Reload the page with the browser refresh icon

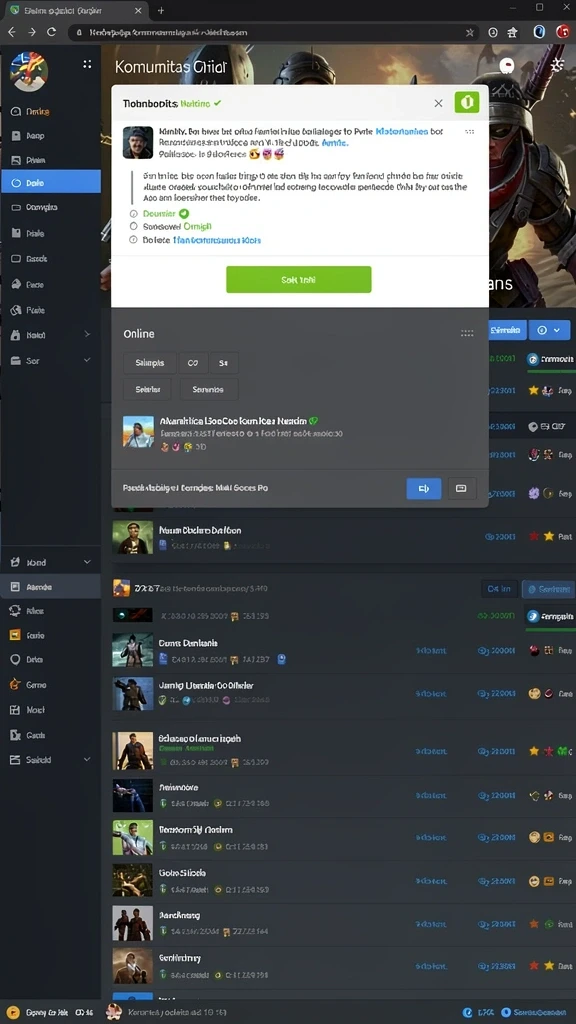[51, 32]
